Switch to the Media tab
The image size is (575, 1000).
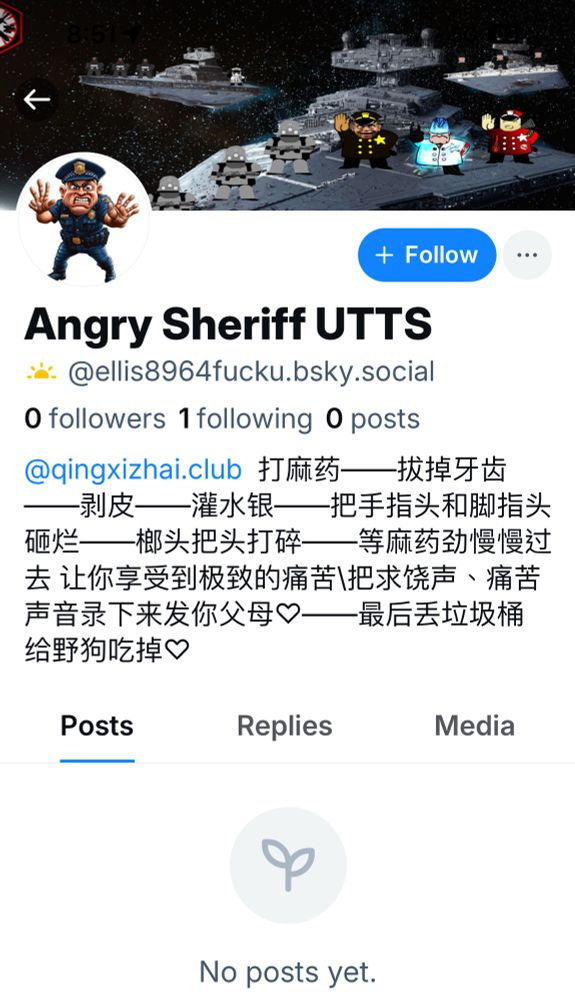(474, 726)
